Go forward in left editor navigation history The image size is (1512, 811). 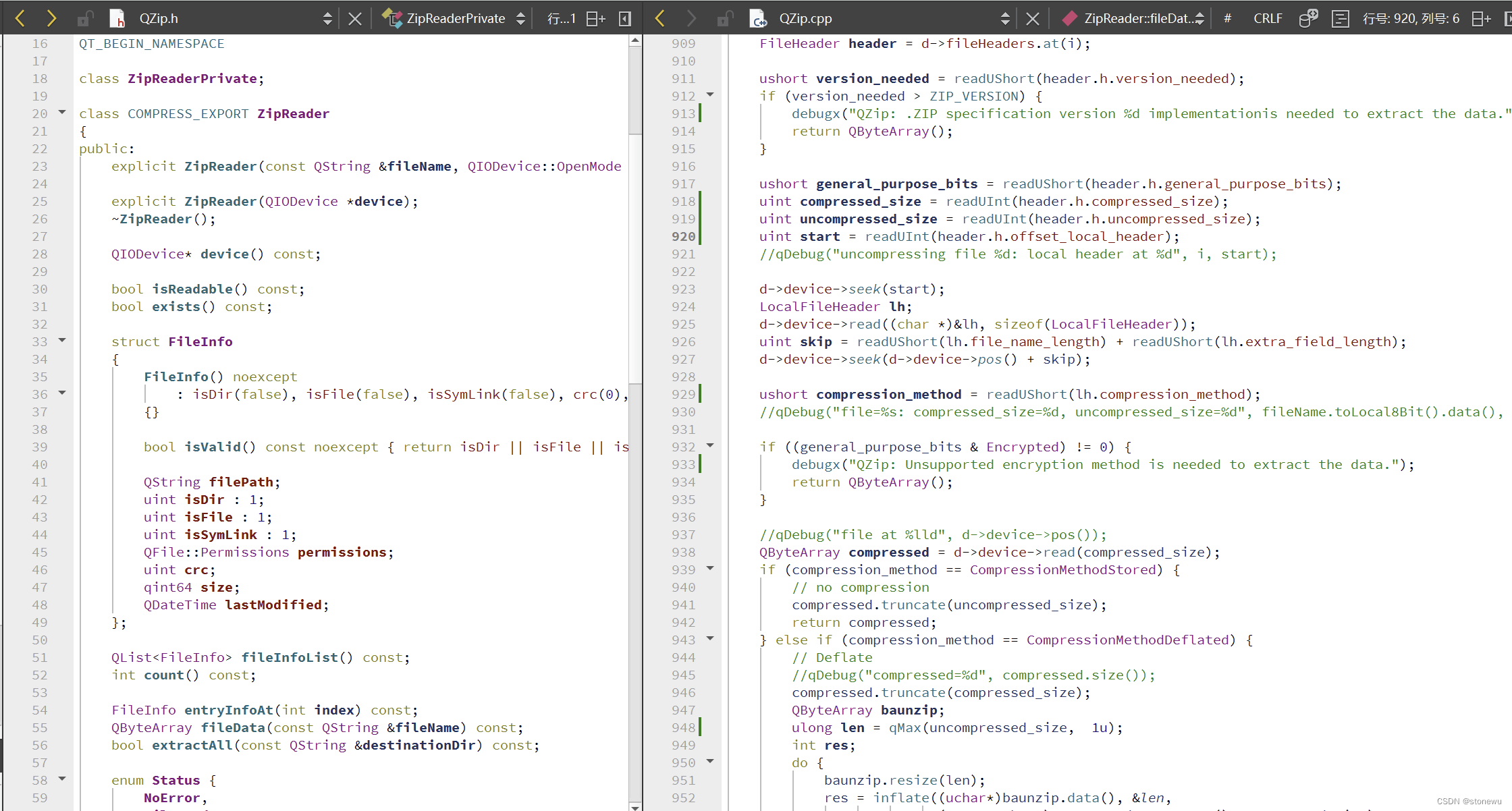point(51,18)
